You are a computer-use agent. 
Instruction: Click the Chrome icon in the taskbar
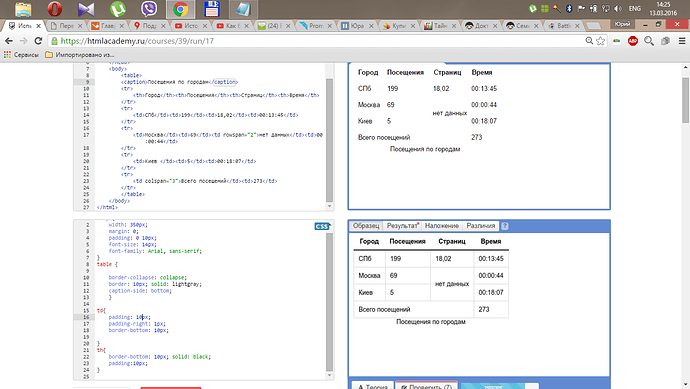point(180,9)
